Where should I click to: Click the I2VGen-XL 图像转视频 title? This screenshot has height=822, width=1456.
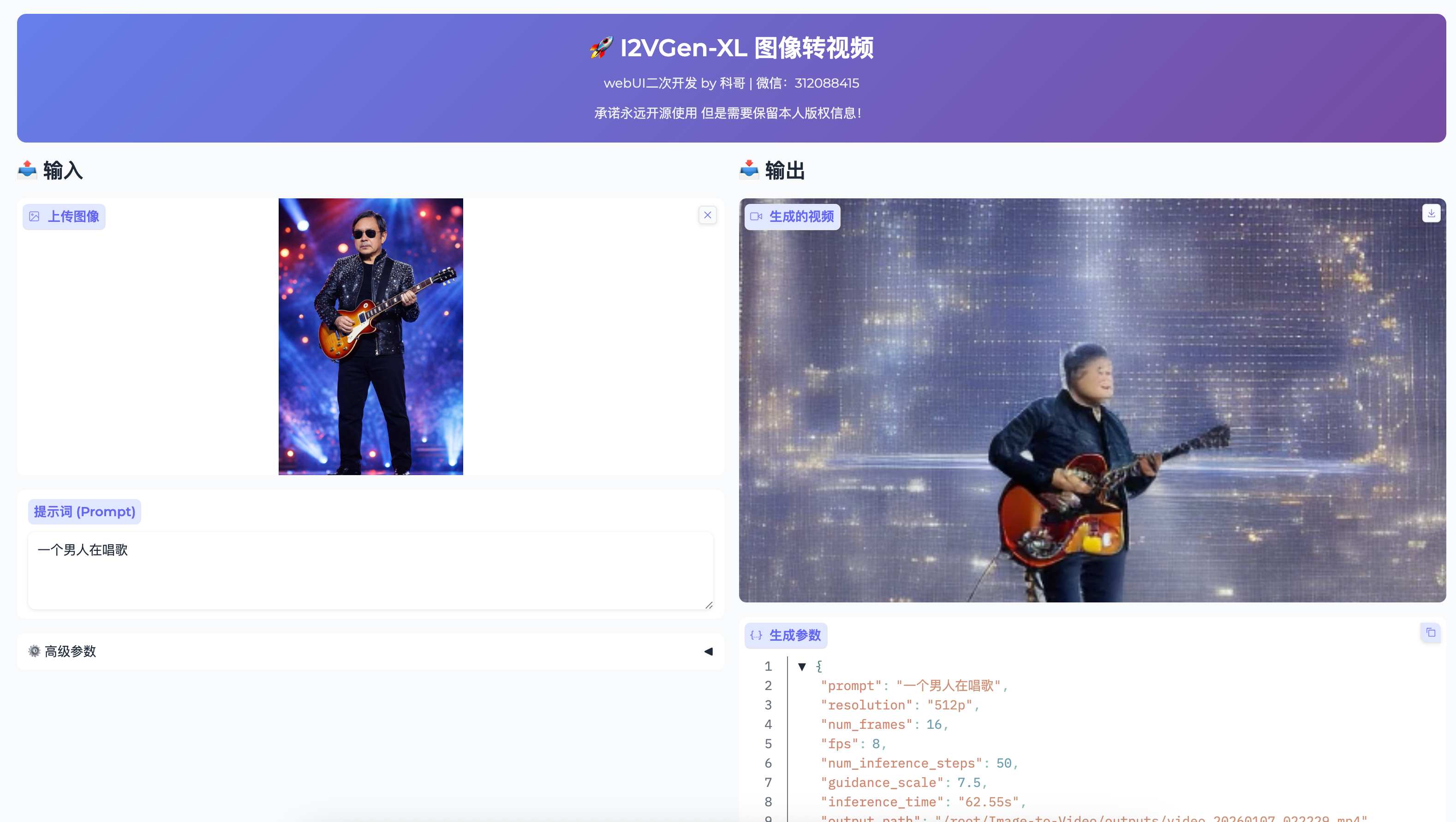[746, 48]
